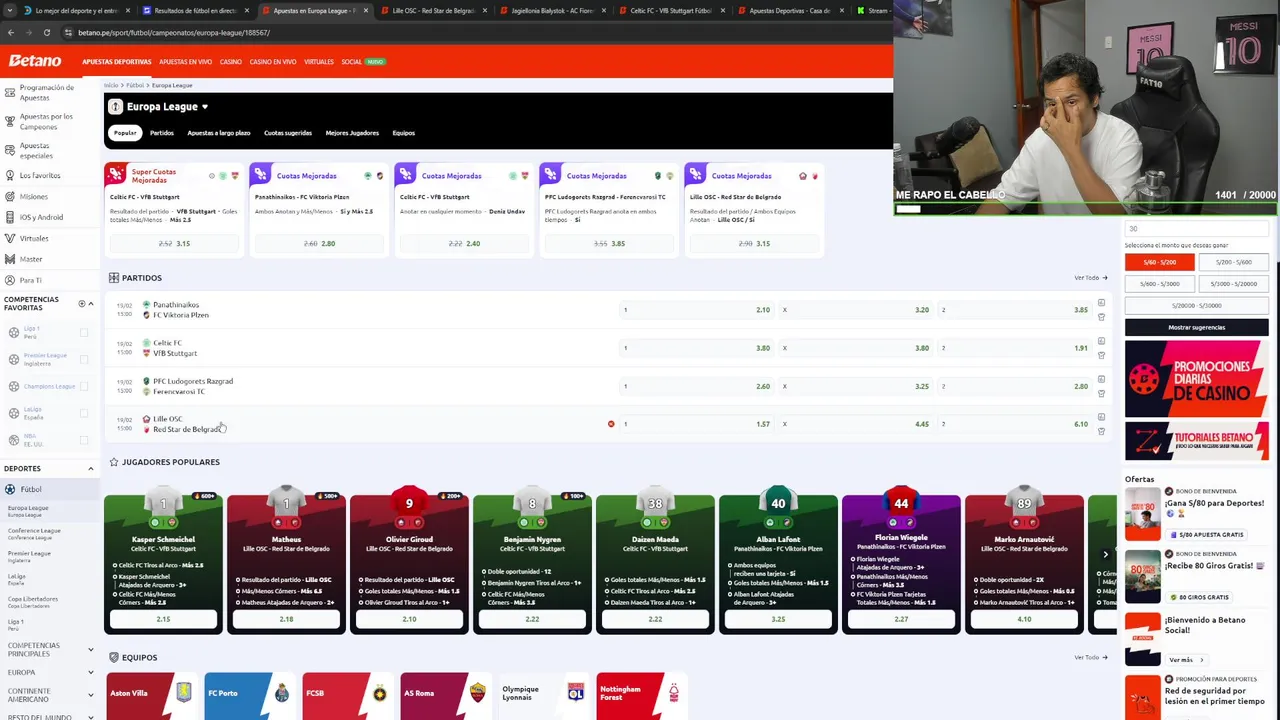This screenshot has height=720, width=1280.
Task: Click the star icon beside Jugadores Populares
Action: 114,462
